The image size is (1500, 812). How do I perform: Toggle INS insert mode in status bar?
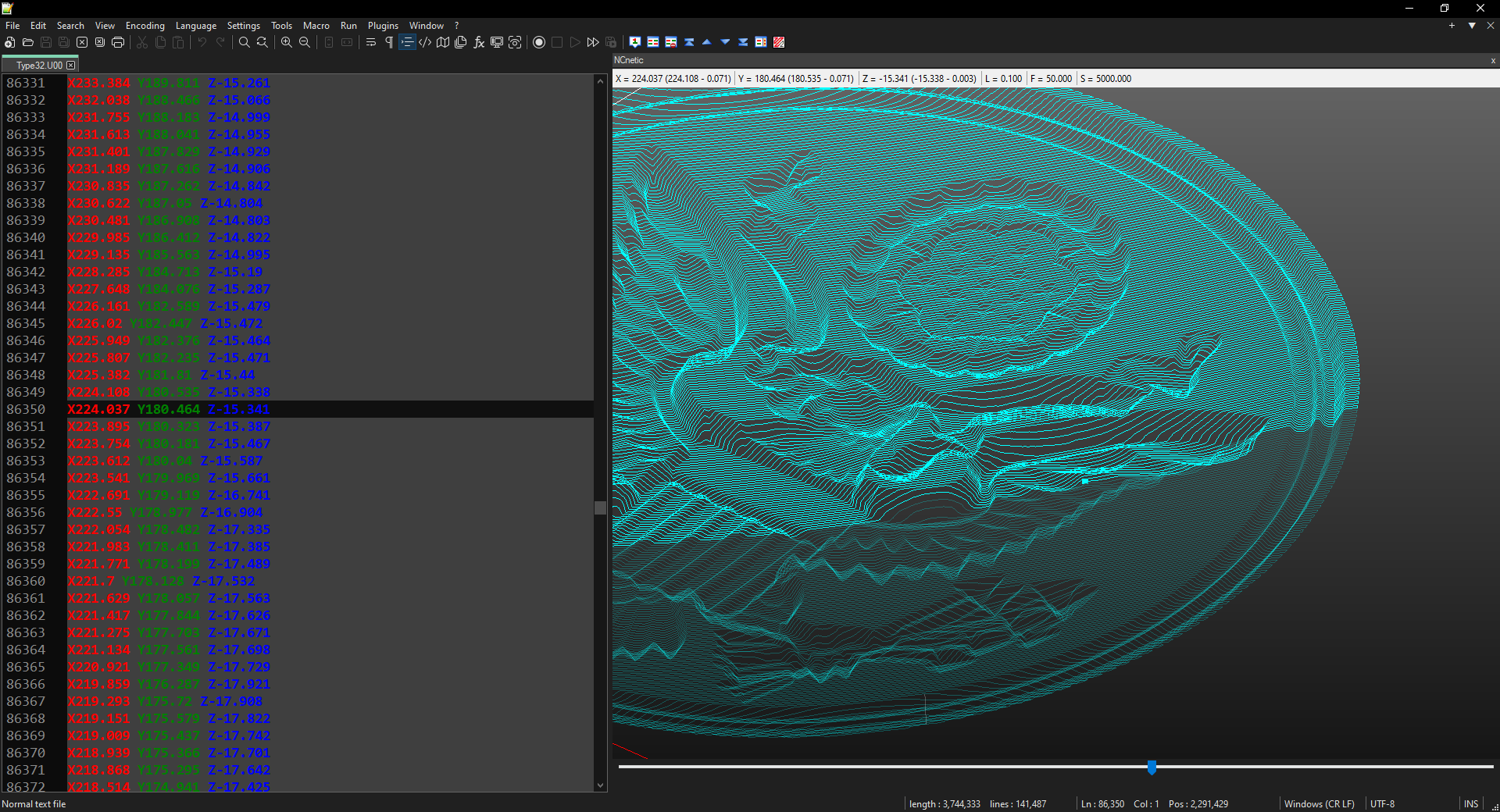(x=1471, y=804)
